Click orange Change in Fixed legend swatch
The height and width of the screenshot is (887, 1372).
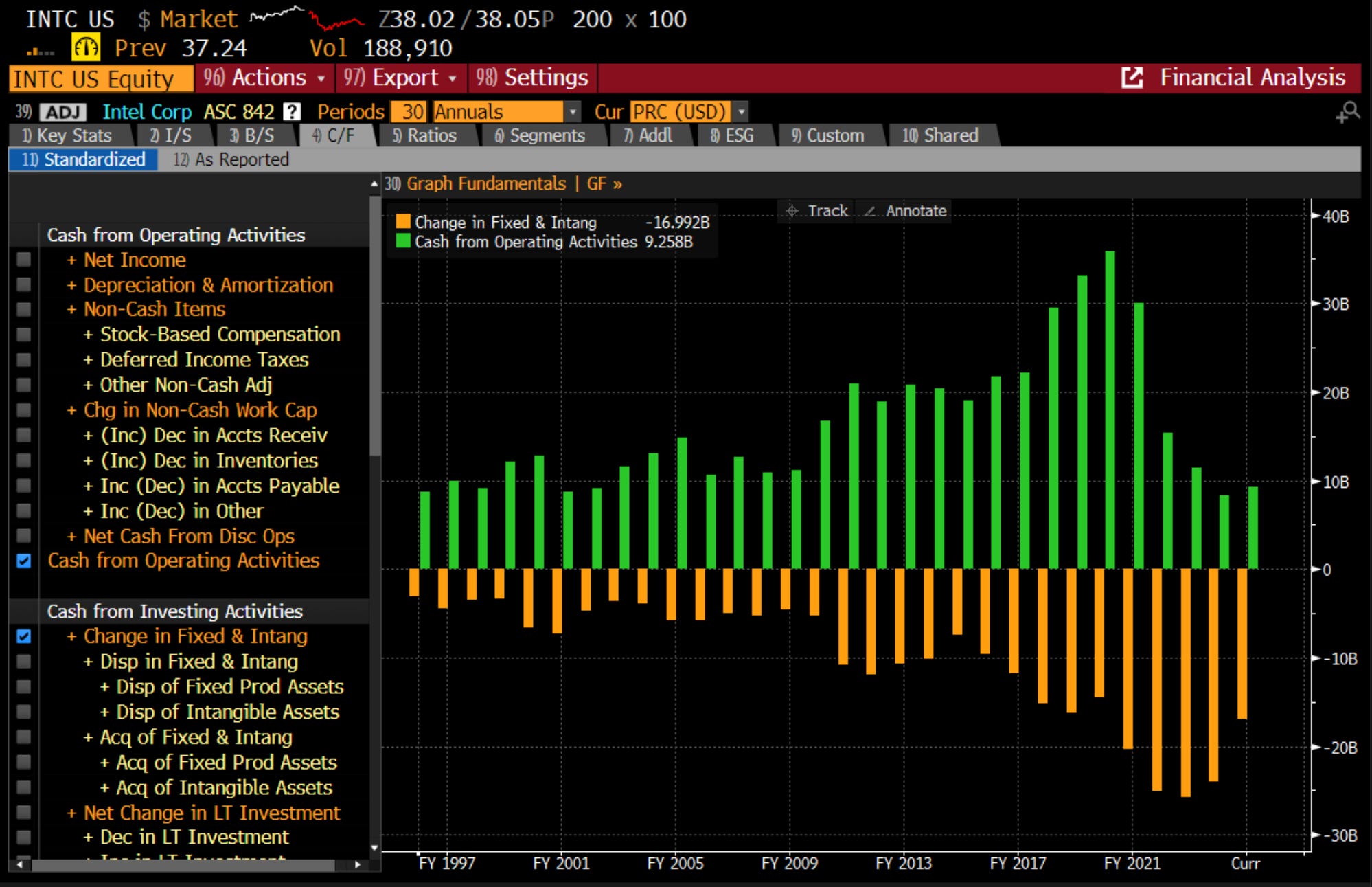coord(403,222)
